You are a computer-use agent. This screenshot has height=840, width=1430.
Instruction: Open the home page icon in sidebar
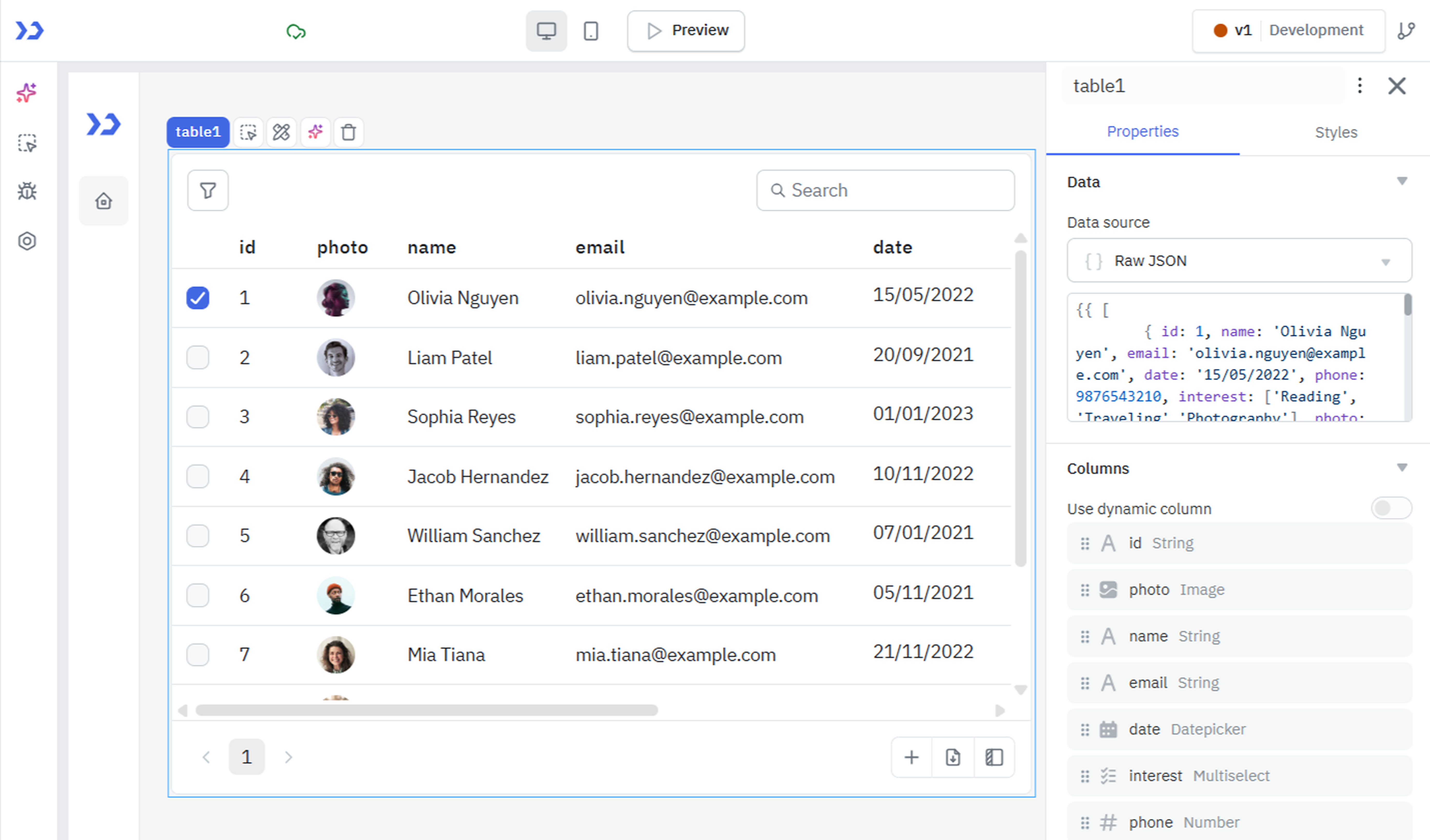click(103, 201)
